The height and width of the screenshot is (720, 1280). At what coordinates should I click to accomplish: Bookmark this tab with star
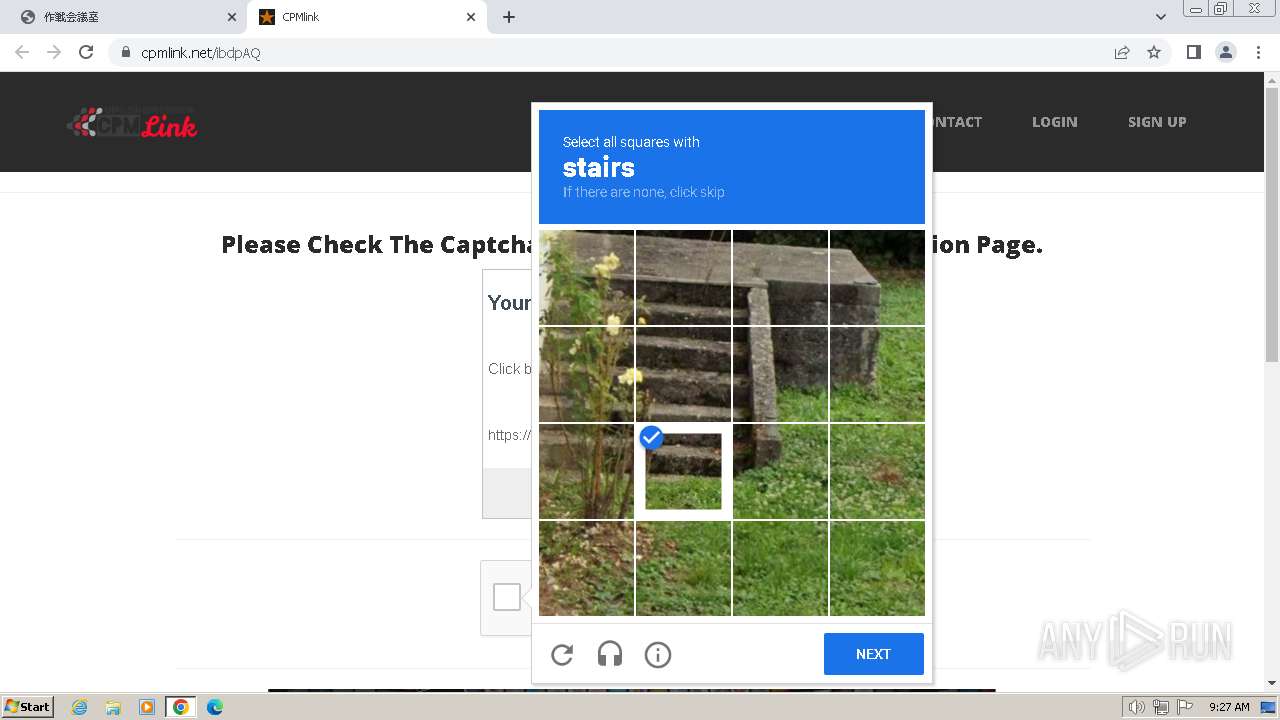pyautogui.click(x=1154, y=52)
